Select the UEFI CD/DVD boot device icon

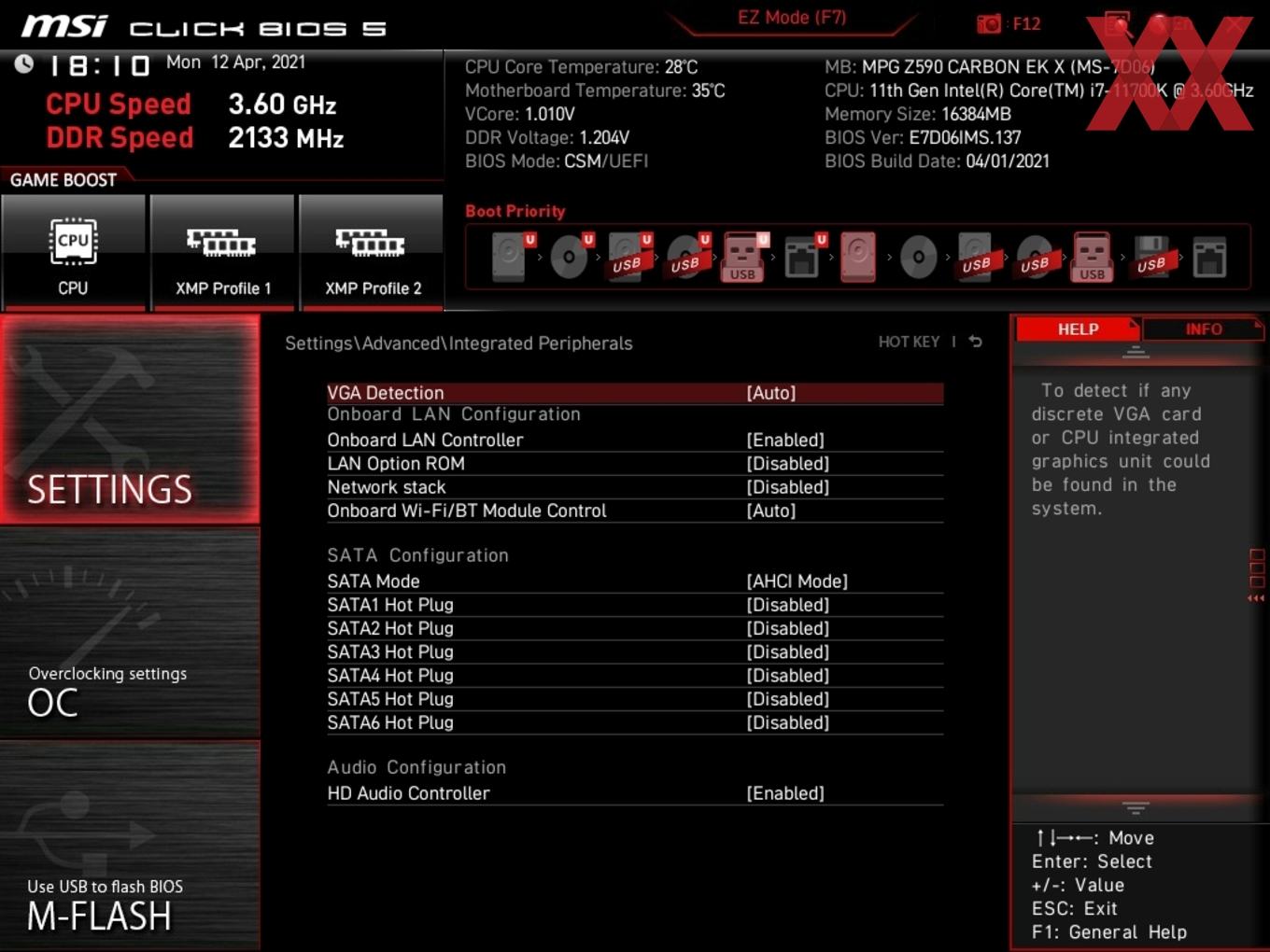click(x=571, y=257)
